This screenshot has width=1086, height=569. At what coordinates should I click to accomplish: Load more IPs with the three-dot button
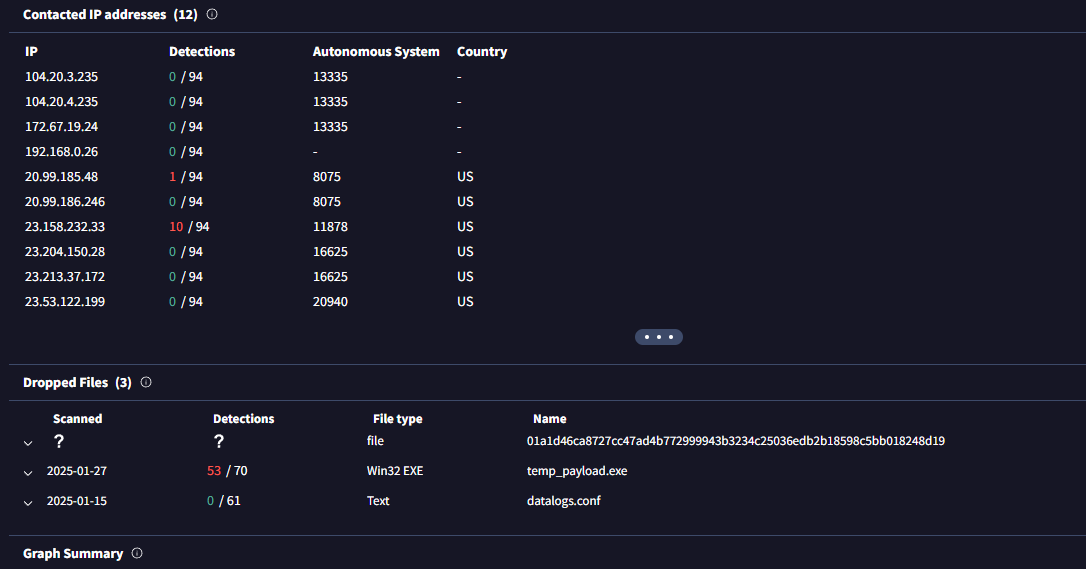[x=659, y=337]
